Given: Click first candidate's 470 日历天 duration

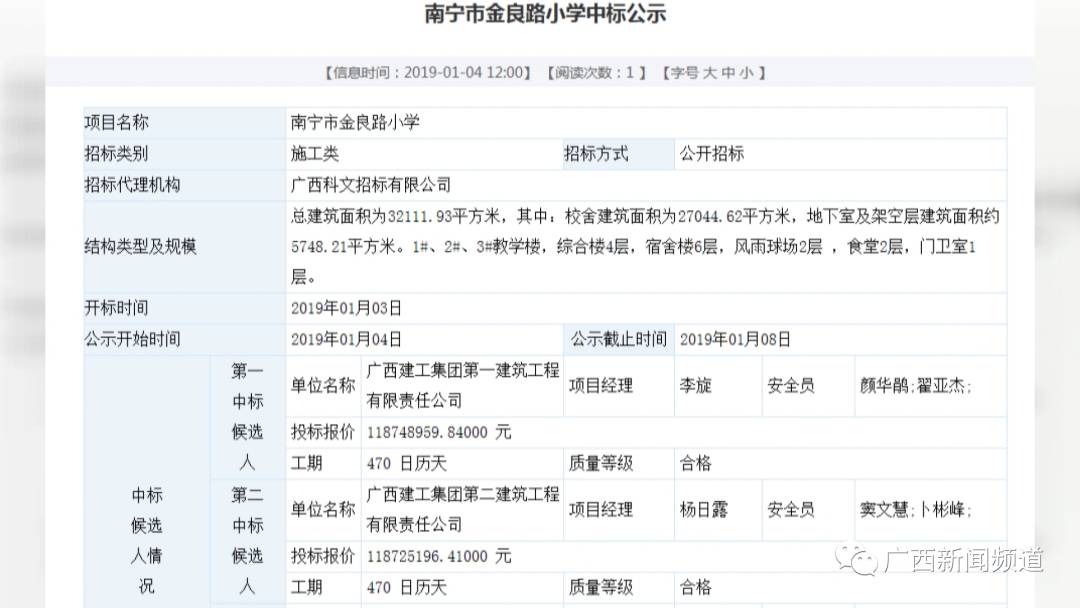Looking at the screenshot, I should pos(406,463).
